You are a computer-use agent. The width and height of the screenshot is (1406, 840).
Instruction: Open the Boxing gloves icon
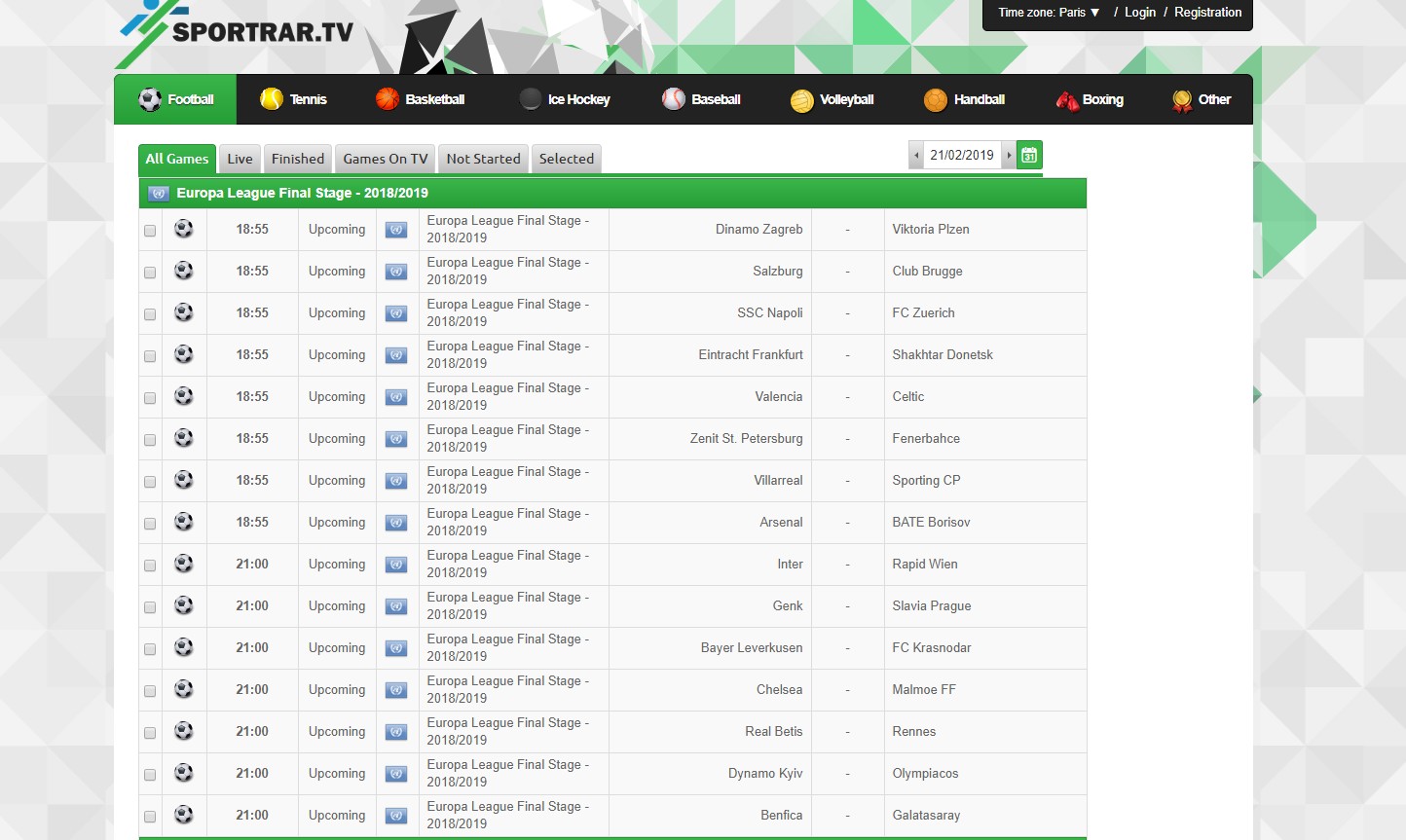click(1066, 98)
